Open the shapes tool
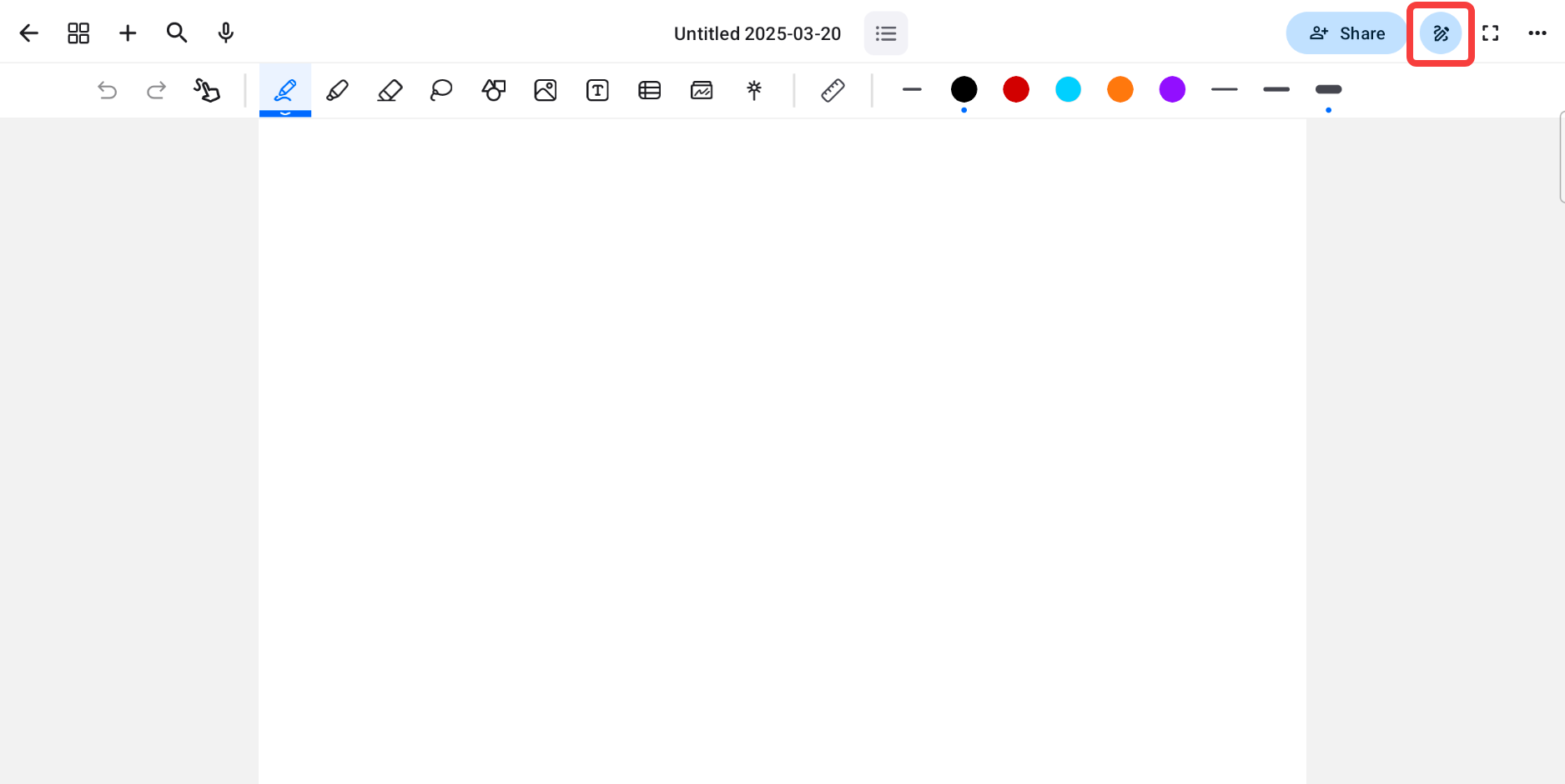Screen dimensions: 1565x784 point(494,89)
